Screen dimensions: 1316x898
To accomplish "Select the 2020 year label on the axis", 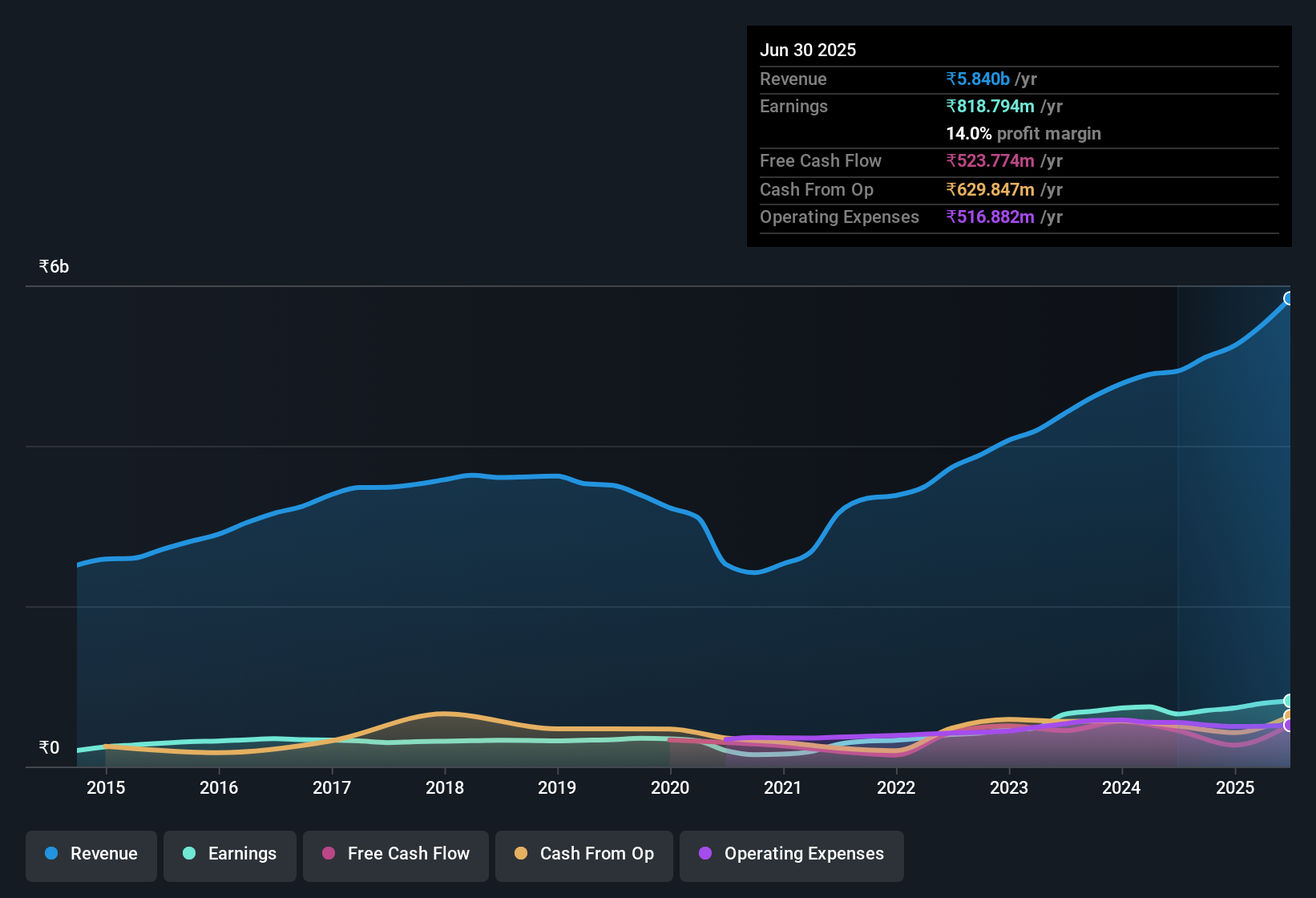I will tap(671, 788).
